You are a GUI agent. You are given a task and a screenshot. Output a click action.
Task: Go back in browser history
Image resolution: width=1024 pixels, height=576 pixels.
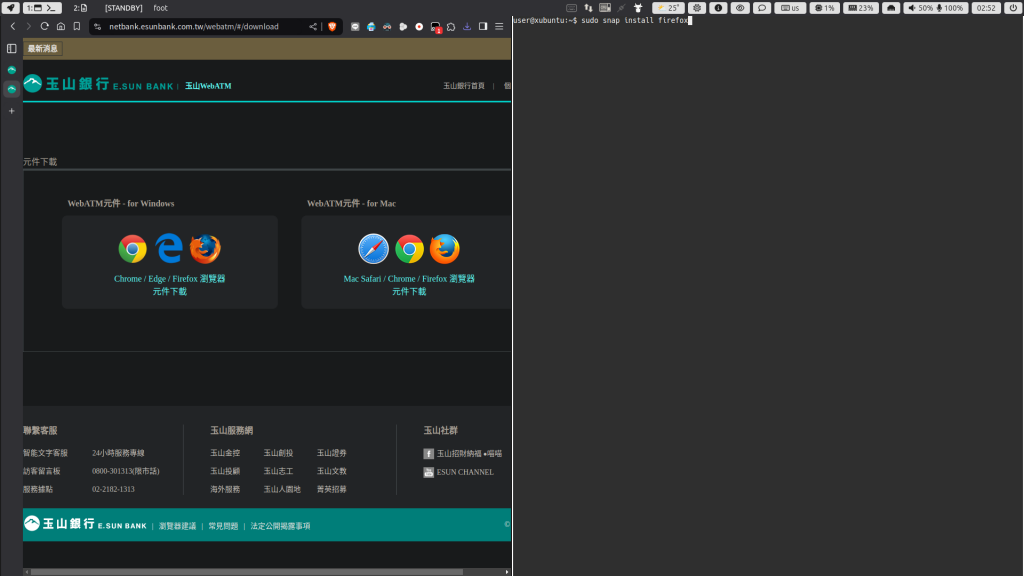tap(13, 27)
